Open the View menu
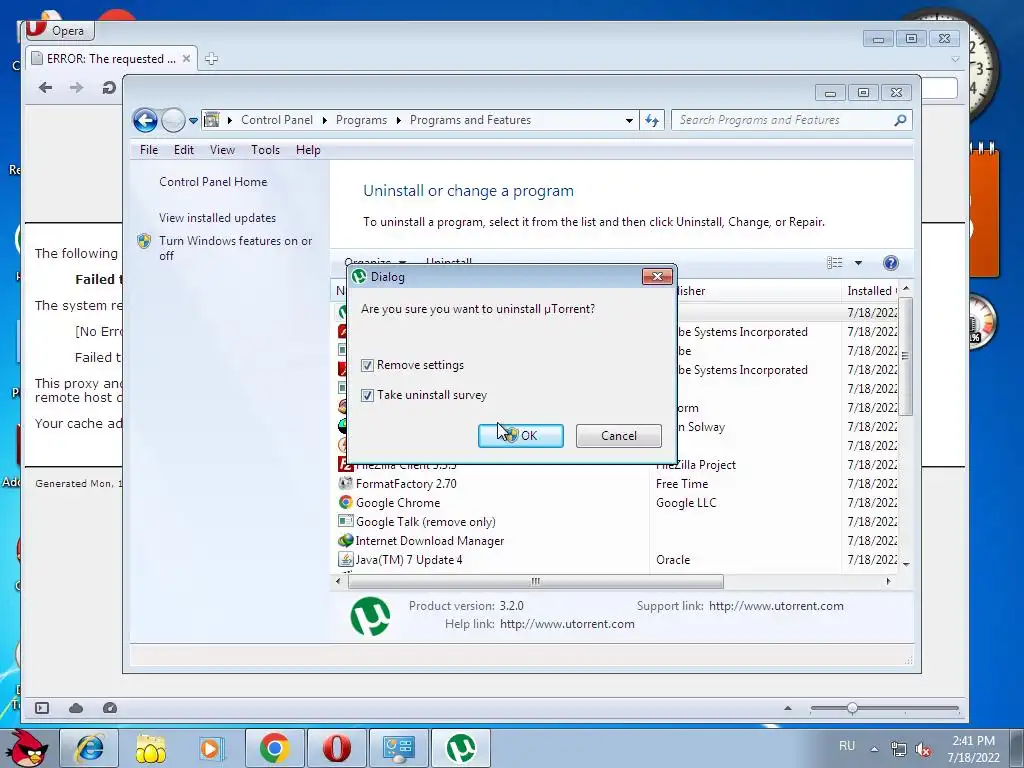 pyautogui.click(x=222, y=150)
